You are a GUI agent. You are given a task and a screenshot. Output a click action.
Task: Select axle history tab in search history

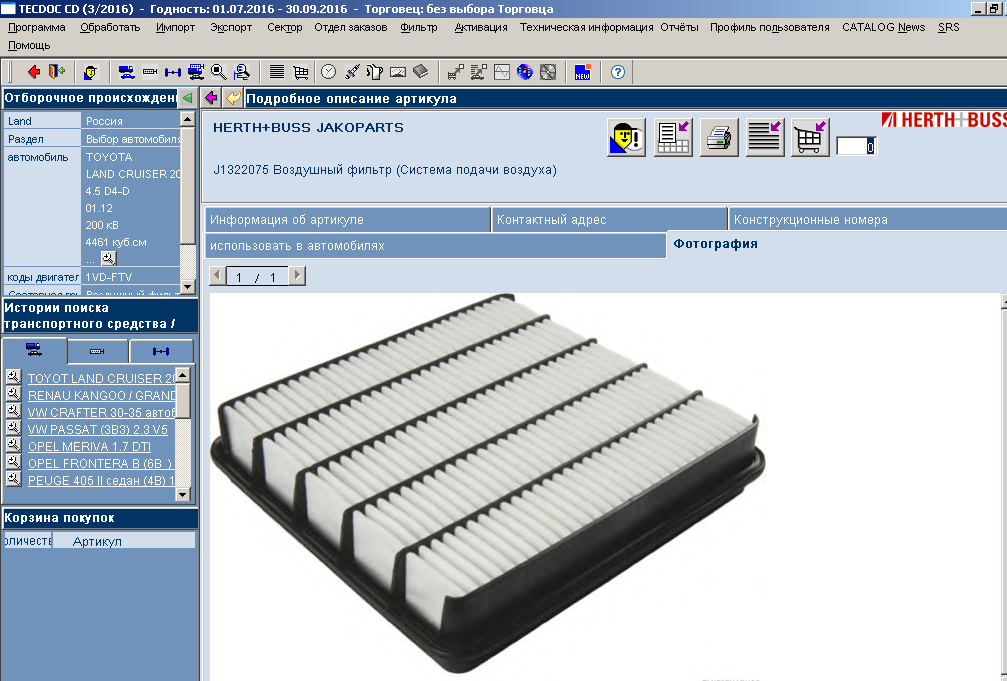click(x=161, y=351)
